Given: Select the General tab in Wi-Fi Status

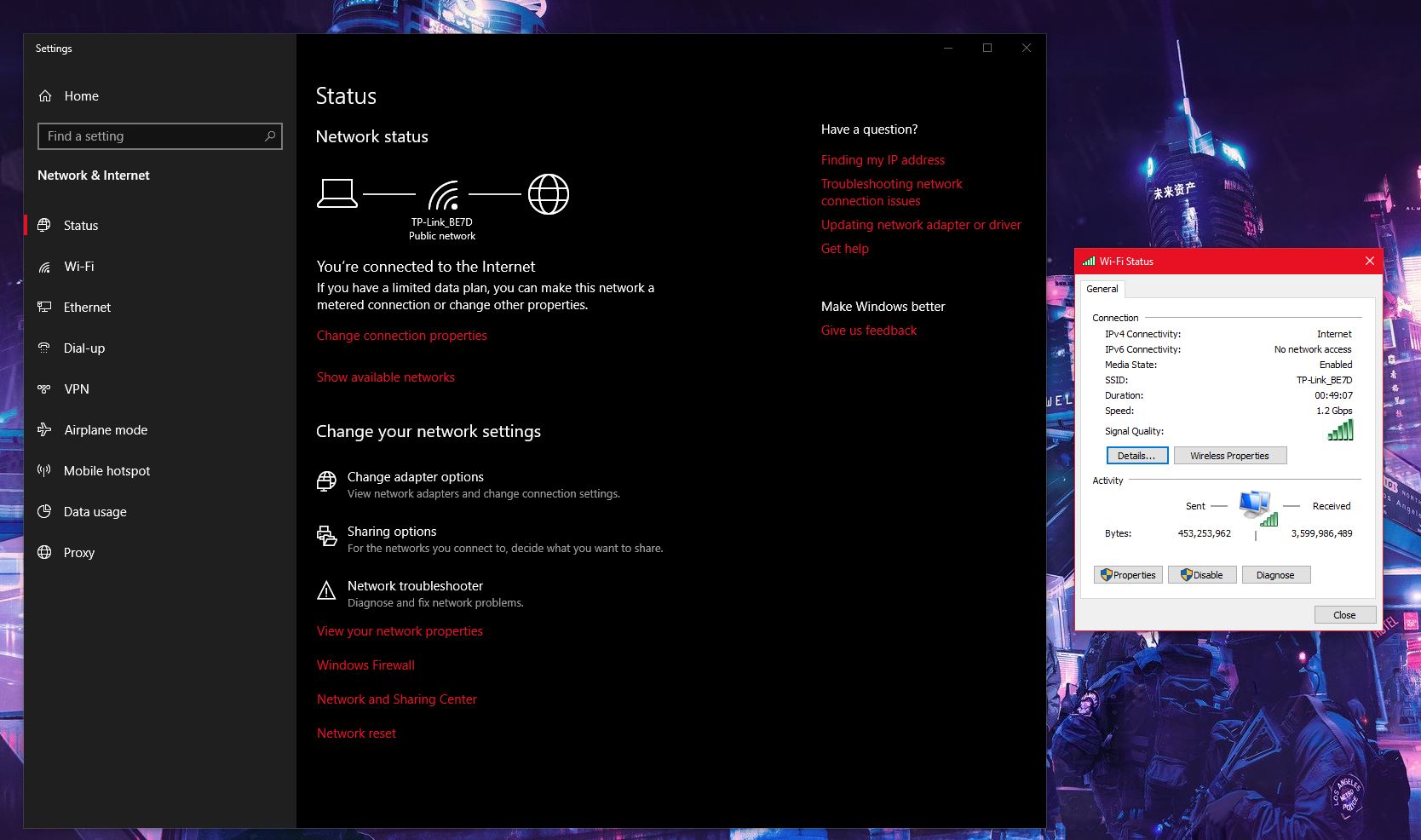Looking at the screenshot, I should tap(1102, 289).
